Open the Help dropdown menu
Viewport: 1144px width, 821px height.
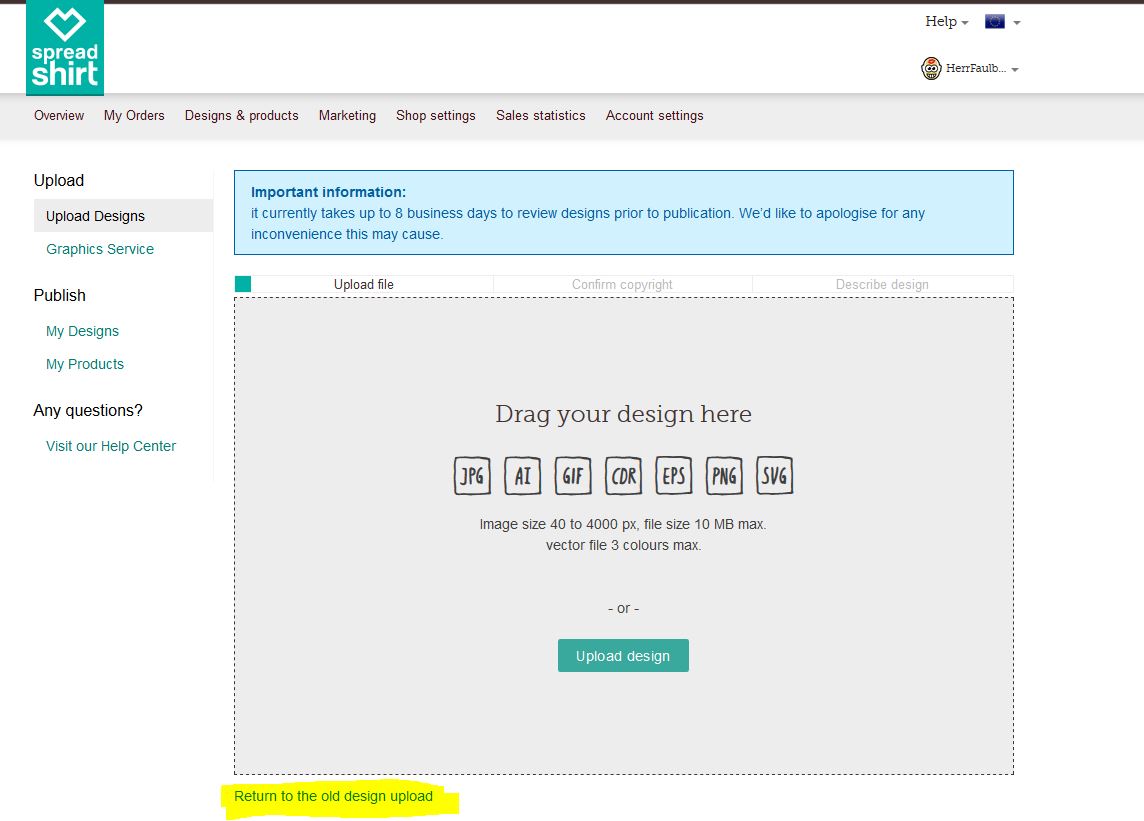coord(946,21)
